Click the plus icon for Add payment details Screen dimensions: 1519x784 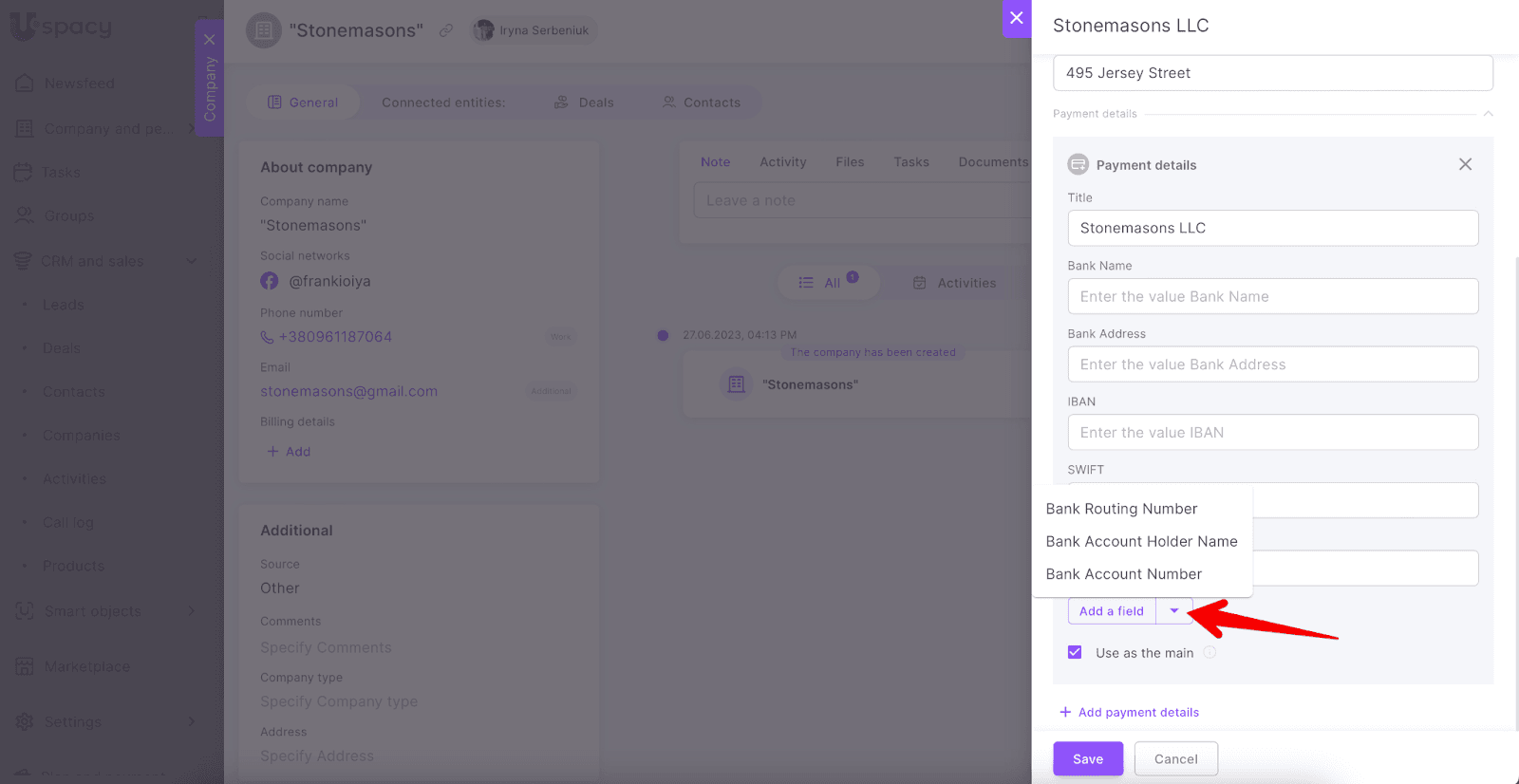pos(1065,712)
